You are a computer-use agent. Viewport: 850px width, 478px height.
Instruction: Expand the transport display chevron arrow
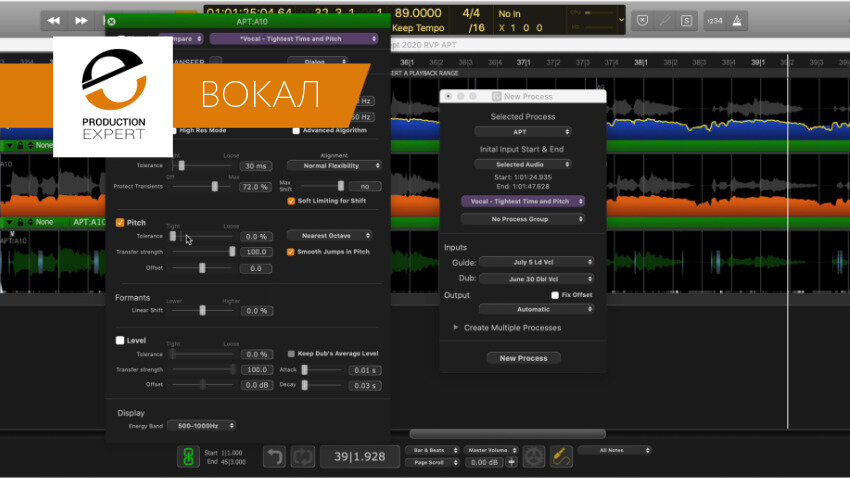621,20
